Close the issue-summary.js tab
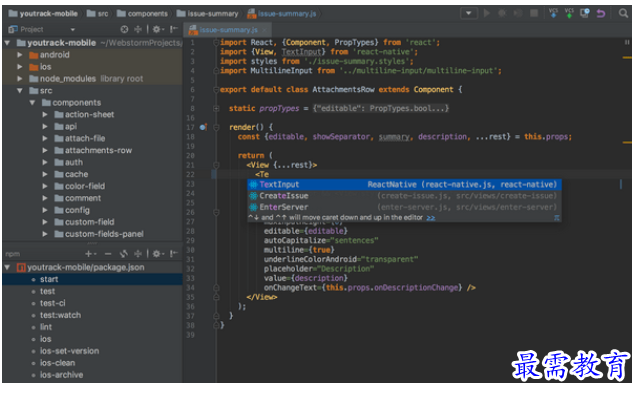This screenshot has height=397, width=636. coord(264,30)
